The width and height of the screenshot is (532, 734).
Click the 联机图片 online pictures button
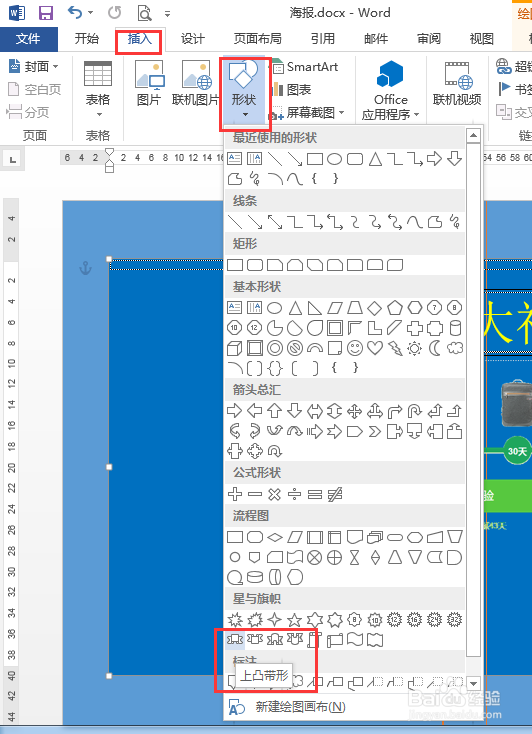pos(196,83)
